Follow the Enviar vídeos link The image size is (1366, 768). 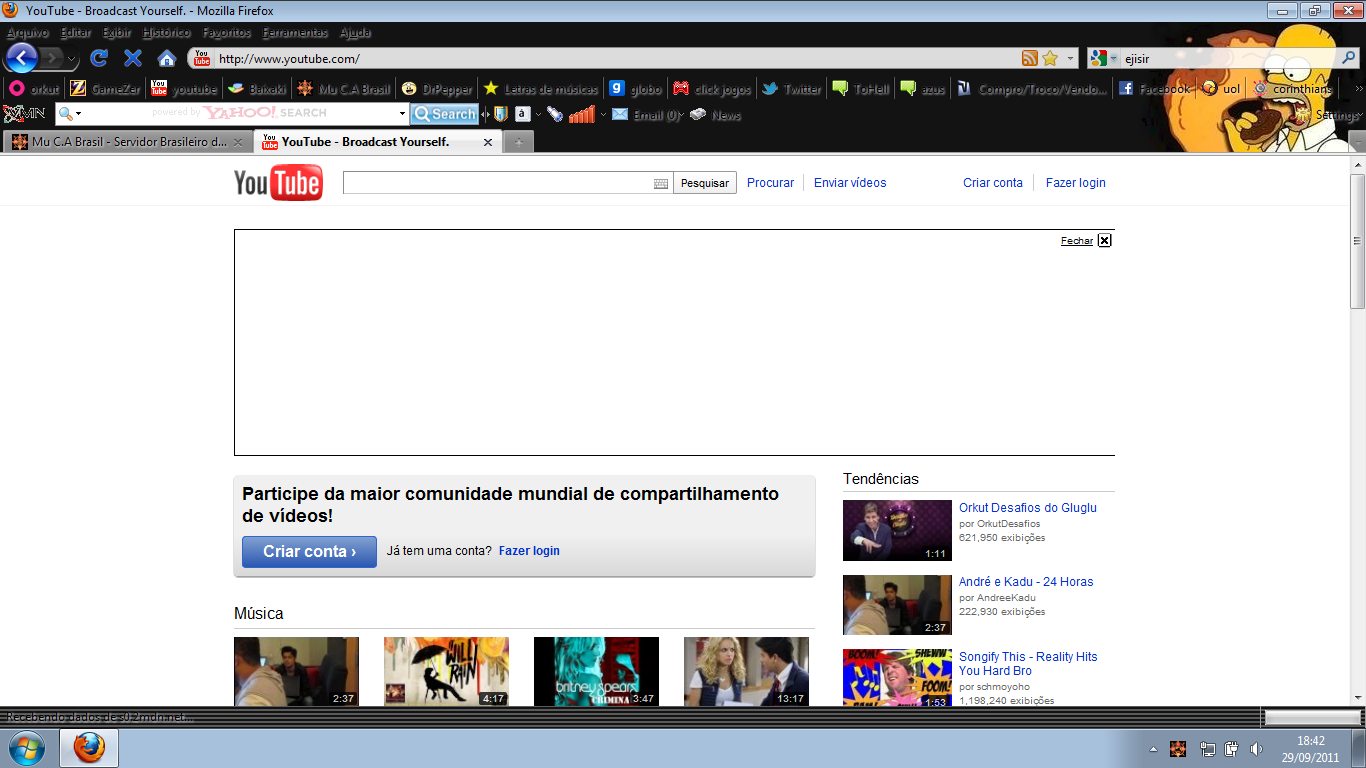tap(849, 183)
